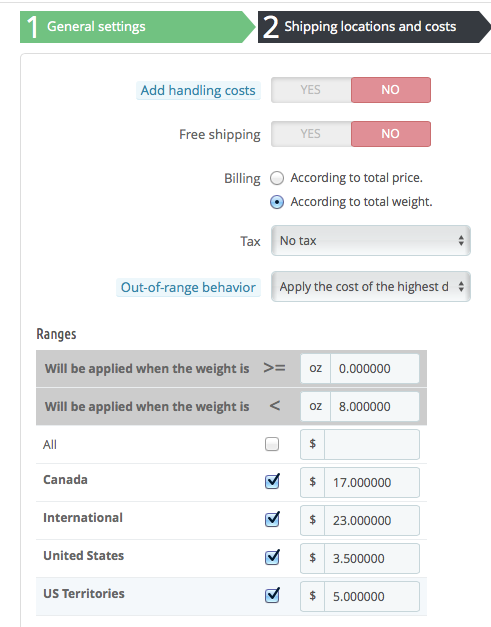Open Out-of-range behavior dropdown
Screen dimensions: 491x627
point(371,287)
